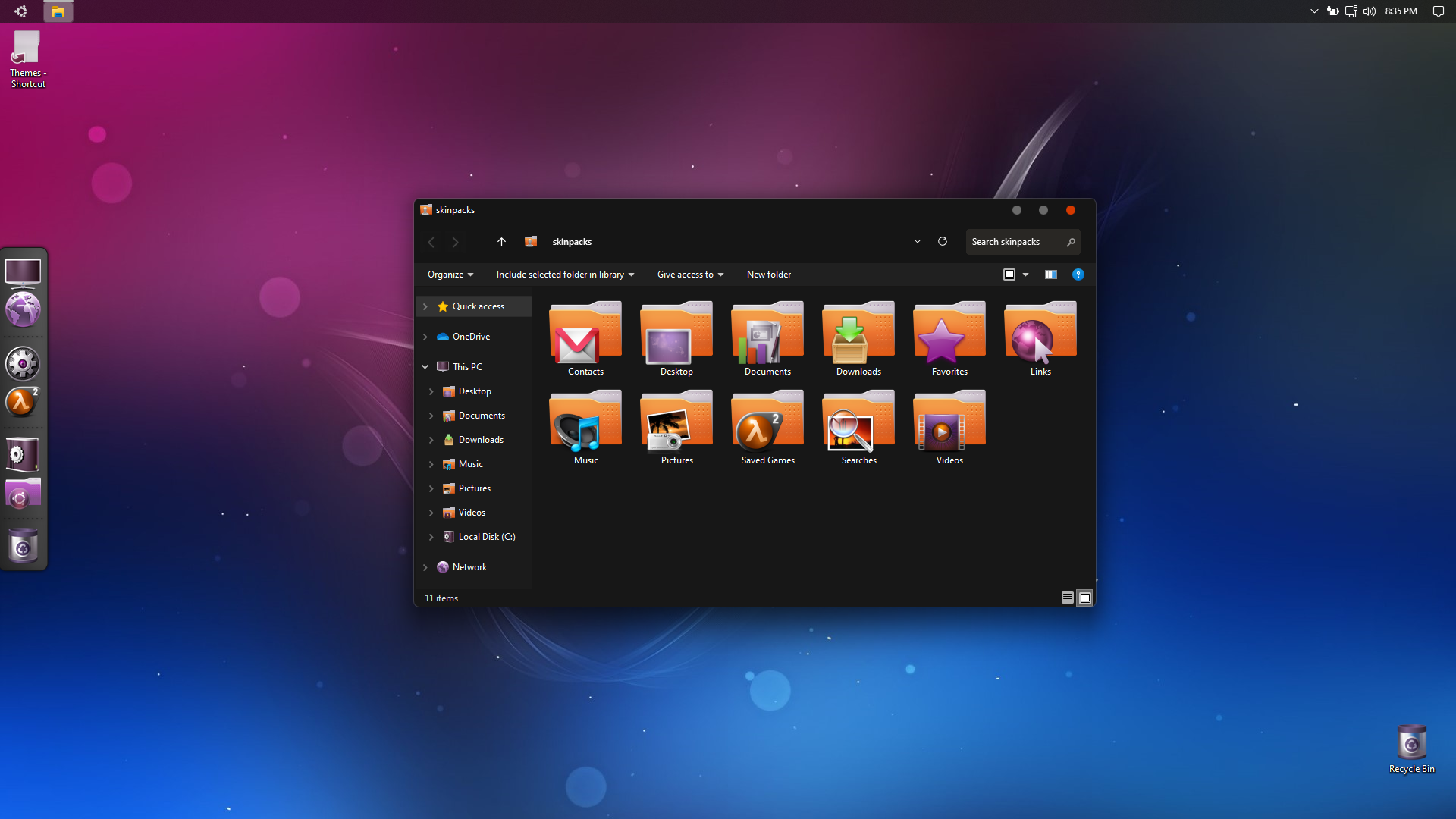Viewport: 1456px width, 819px height.
Task: Toggle the preview pane button
Action: (x=1050, y=275)
